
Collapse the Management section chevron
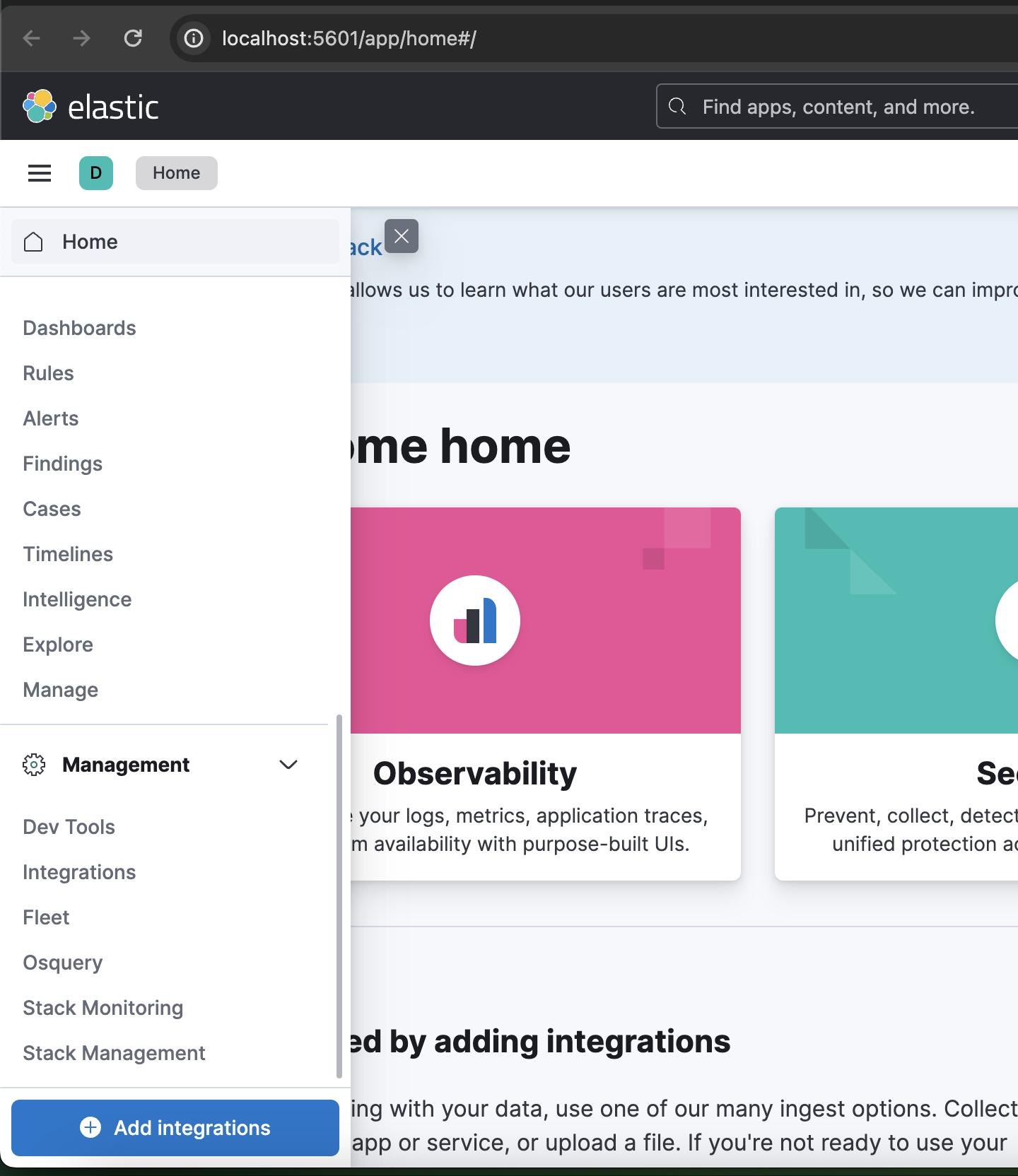pos(288,765)
